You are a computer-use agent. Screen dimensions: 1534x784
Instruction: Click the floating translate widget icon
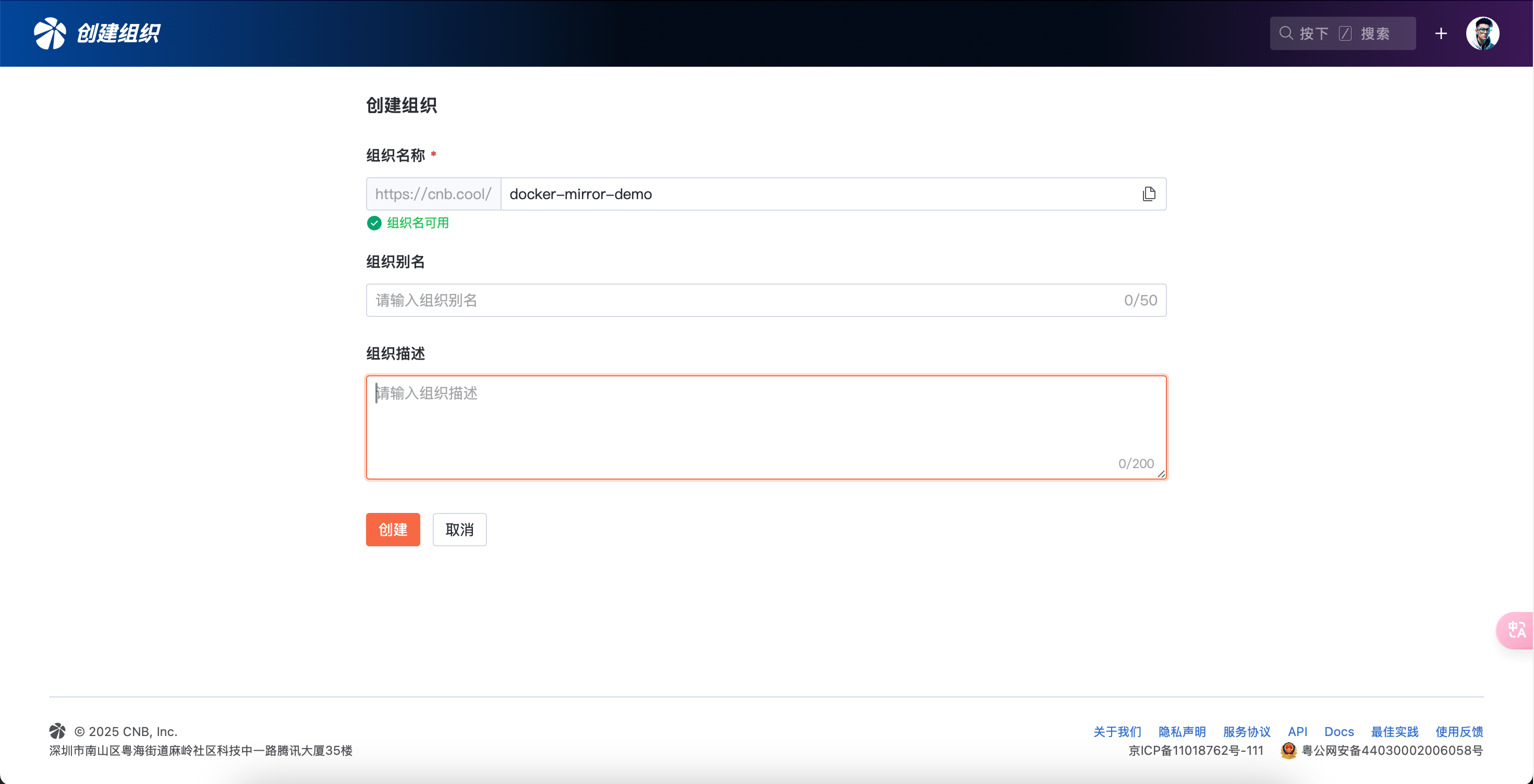click(x=1516, y=630)
